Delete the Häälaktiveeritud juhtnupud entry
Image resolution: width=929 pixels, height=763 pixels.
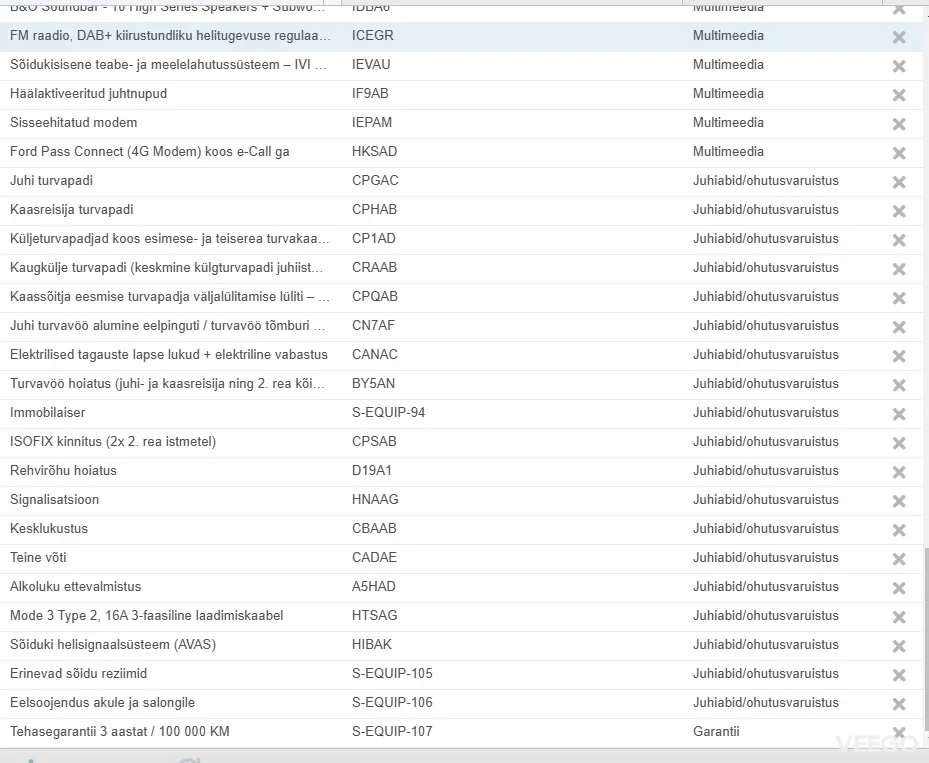pos(898,95)
